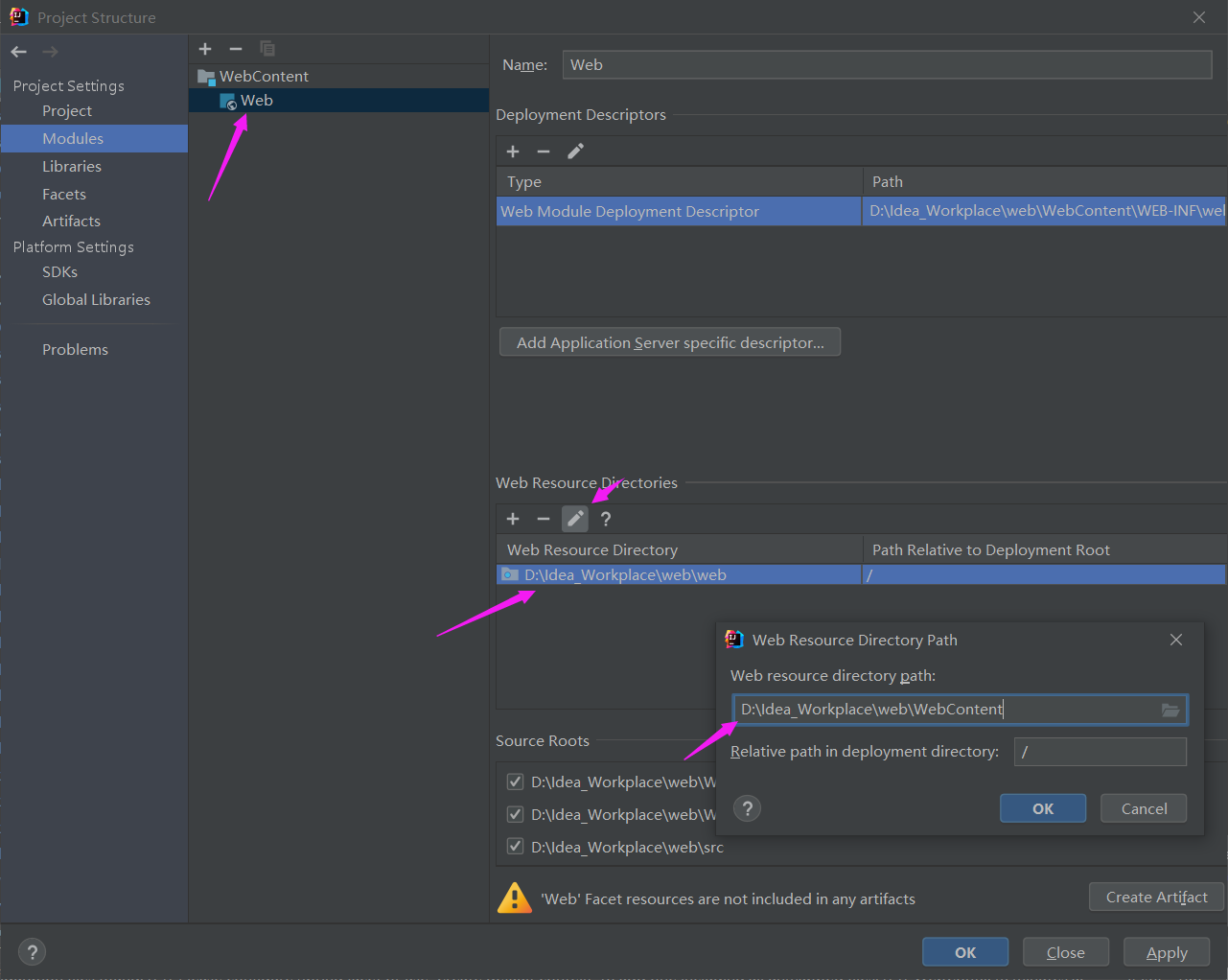This screenshot has height=980, width=1228.
Task: Open help in Web Resource Directory Path dialog
Action: pyautogui.click(x=747, y=808)
